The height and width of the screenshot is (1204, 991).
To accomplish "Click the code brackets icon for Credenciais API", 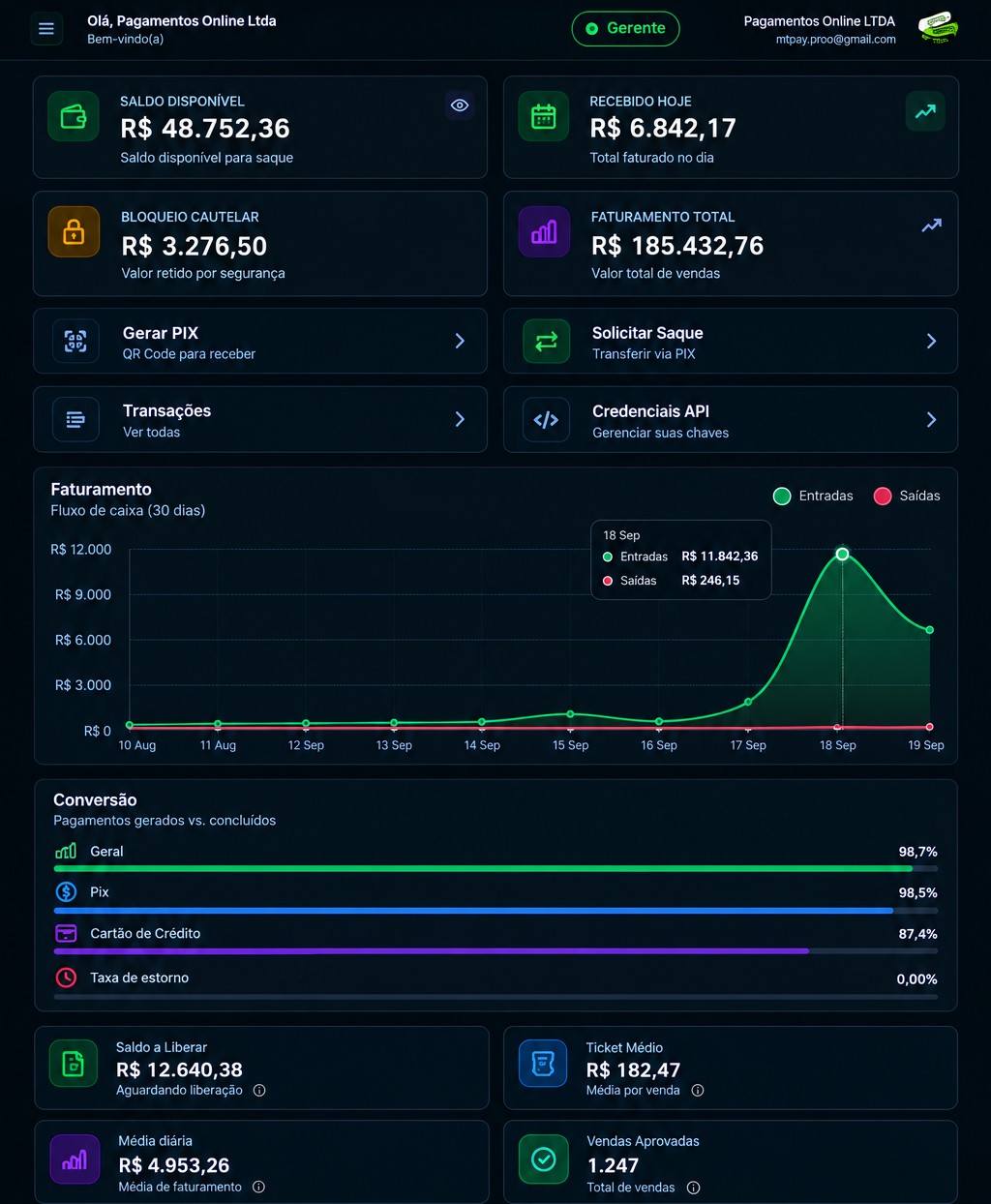I will click(546, 419).
